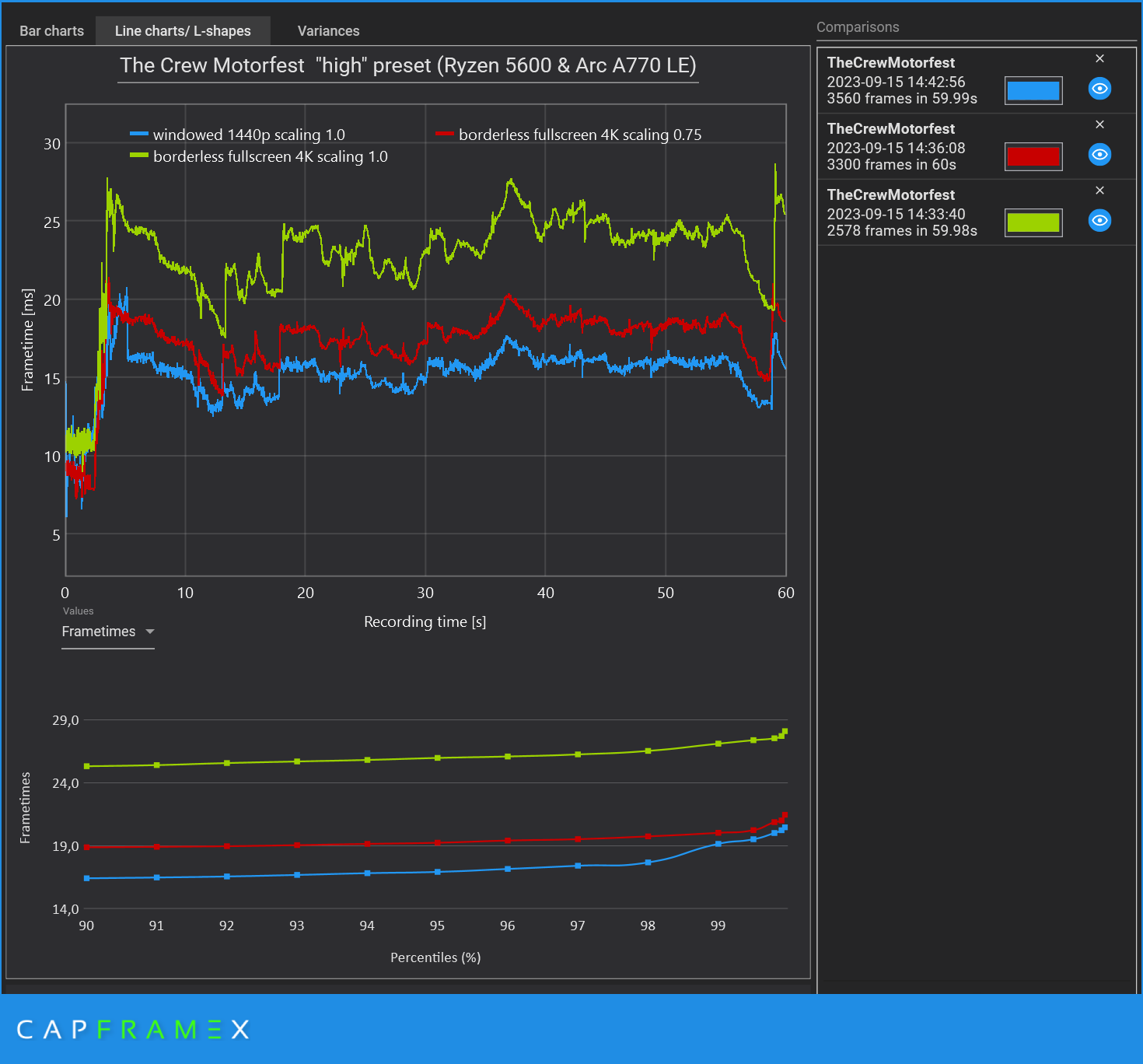This screenshot has height=1064, width=1143.
Task: Click the 'windowed 1440p scaling 1.0' legend entry
Action: pos(238,135)
